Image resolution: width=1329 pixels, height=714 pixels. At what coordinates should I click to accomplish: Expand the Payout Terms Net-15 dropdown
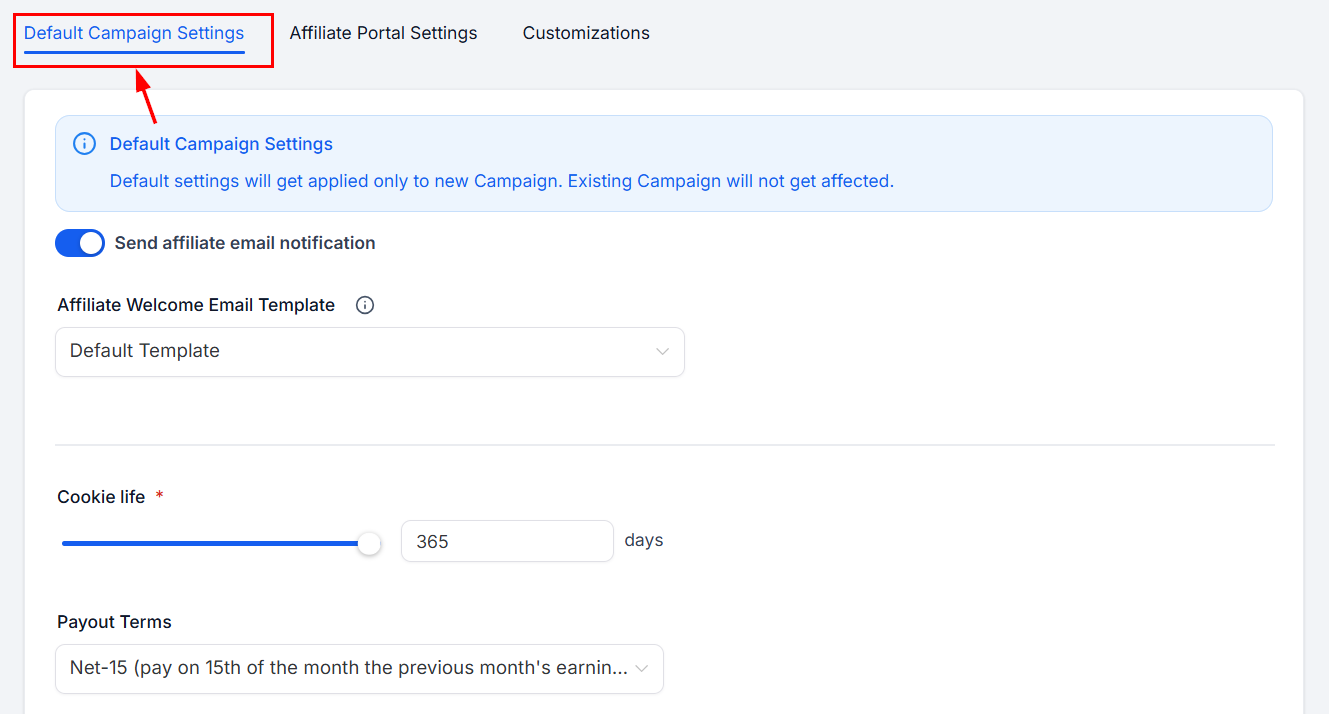pos(359,668)
